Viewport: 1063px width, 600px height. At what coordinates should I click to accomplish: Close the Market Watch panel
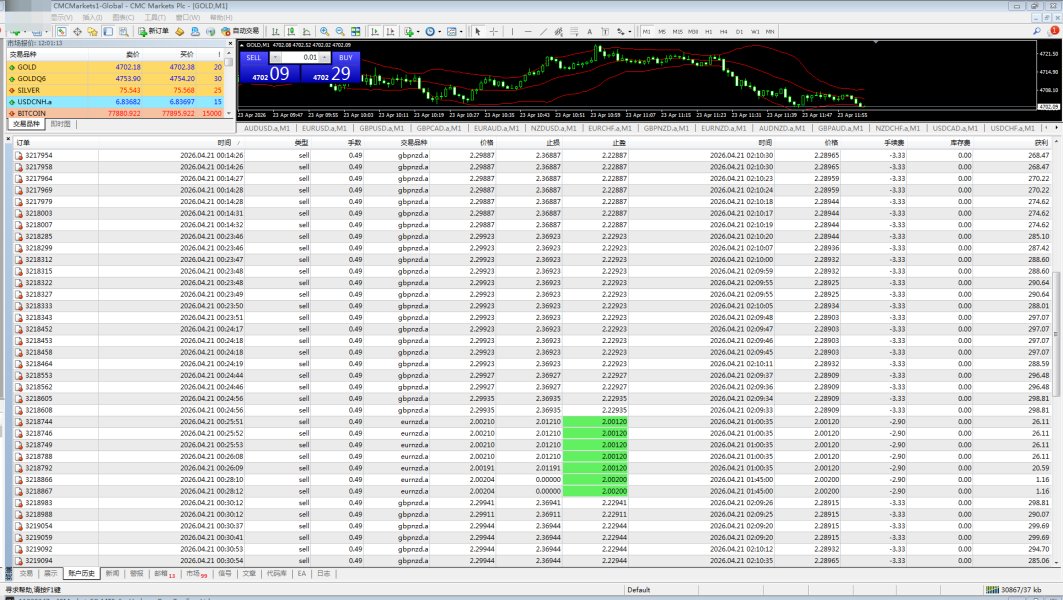click(230, 43)
